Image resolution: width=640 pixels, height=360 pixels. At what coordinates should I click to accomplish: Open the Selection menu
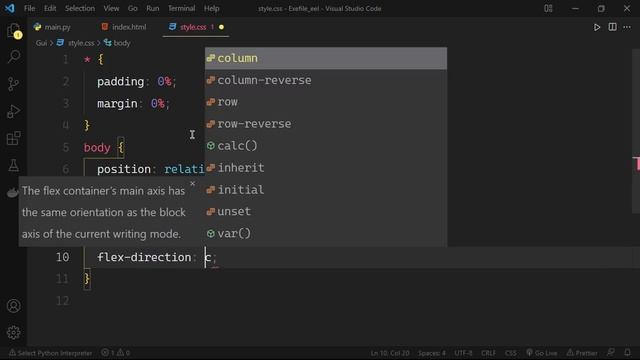(x=80, y=8)
